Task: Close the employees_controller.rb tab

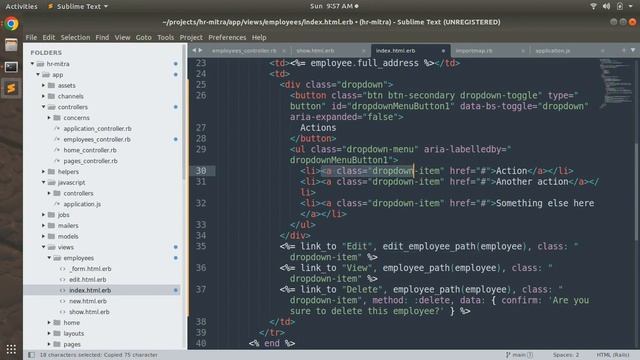Action: [x=284, y=51]
